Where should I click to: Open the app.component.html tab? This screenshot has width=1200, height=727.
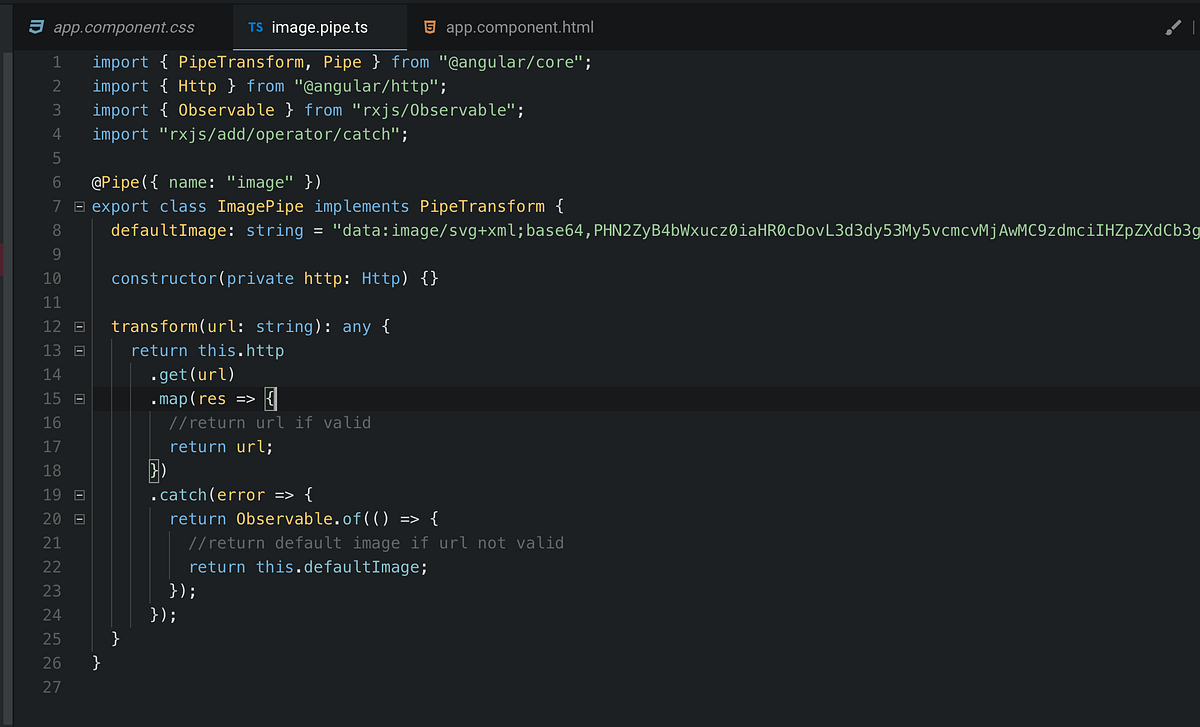510,27
